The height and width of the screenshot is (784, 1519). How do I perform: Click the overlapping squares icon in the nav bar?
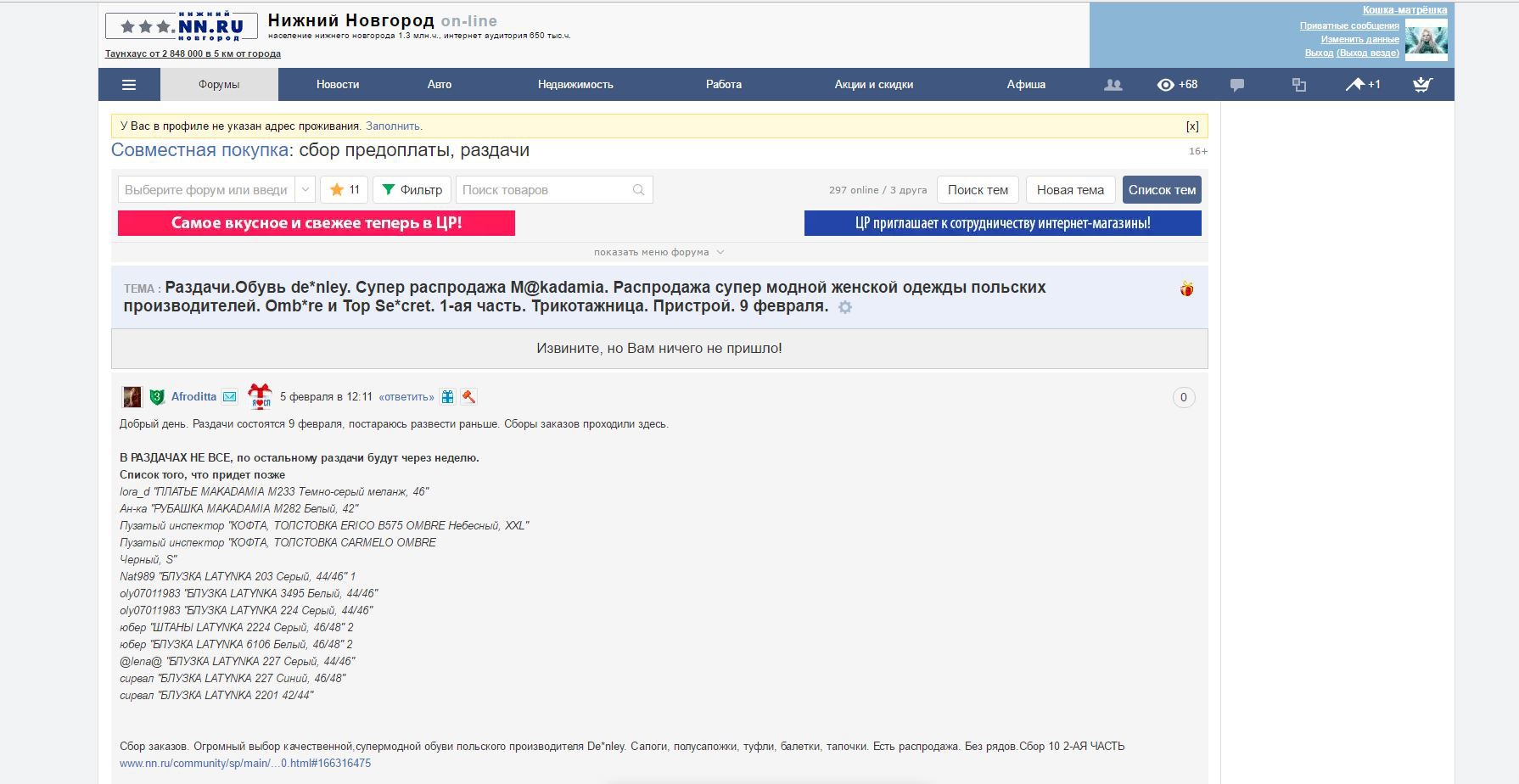click(x=1298, y=85)
